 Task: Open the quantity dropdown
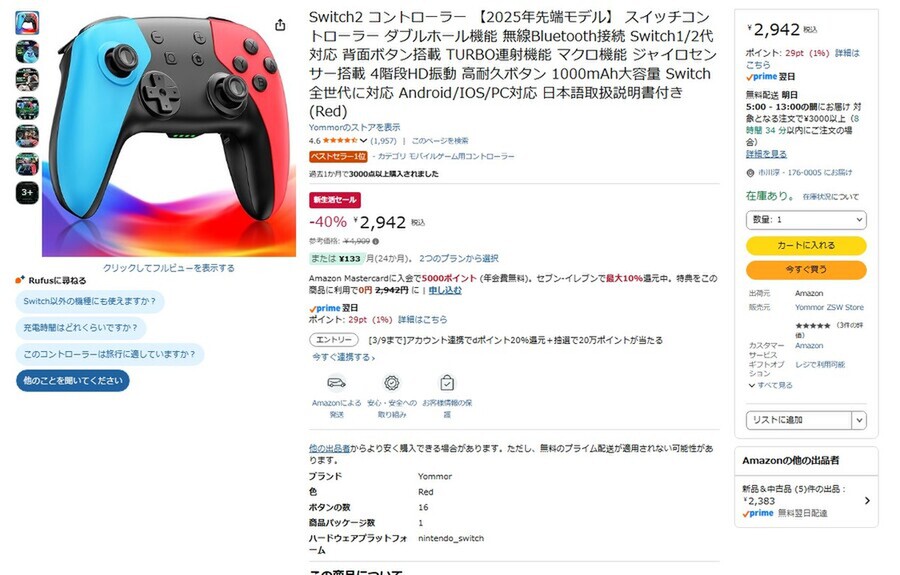(806, 220)
